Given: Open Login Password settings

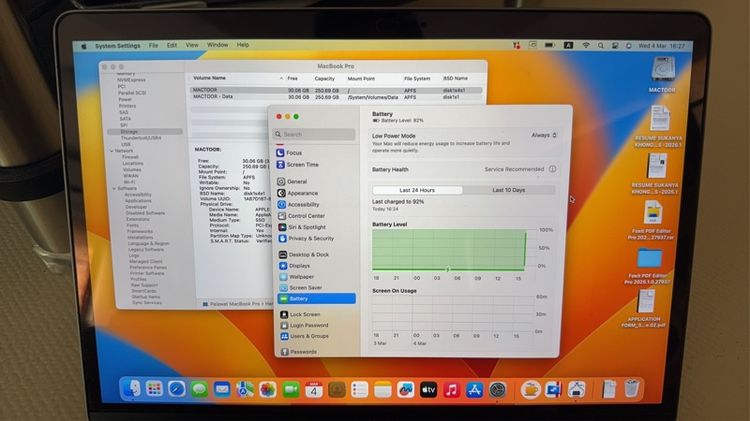Looking at the screenshot, I should coord(305,325).
